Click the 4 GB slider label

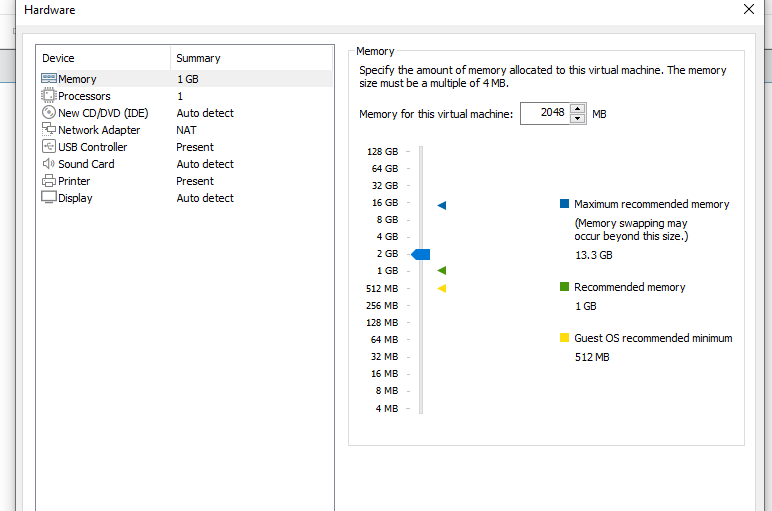(x=387, y=236)
